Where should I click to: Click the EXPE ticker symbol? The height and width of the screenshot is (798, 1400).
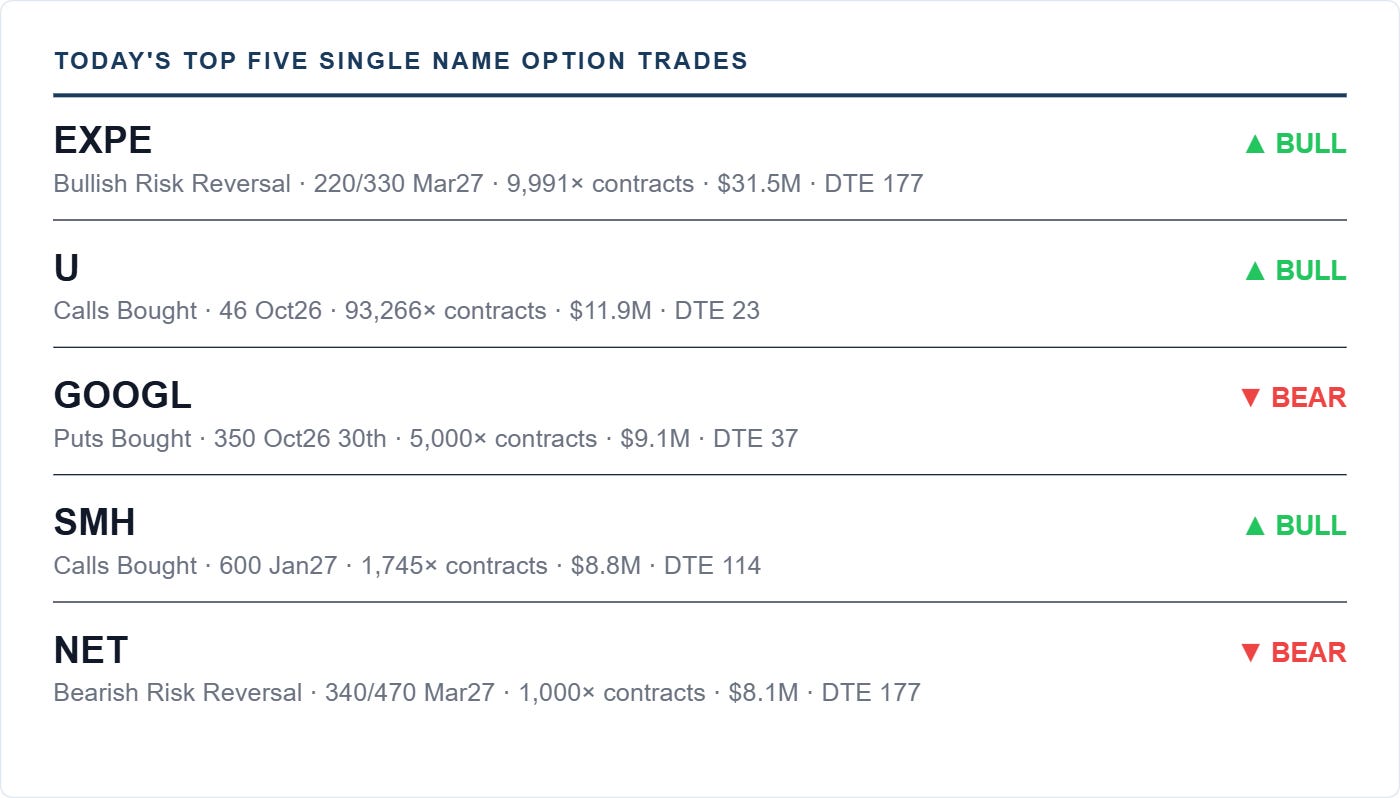(x=103, y=141)
